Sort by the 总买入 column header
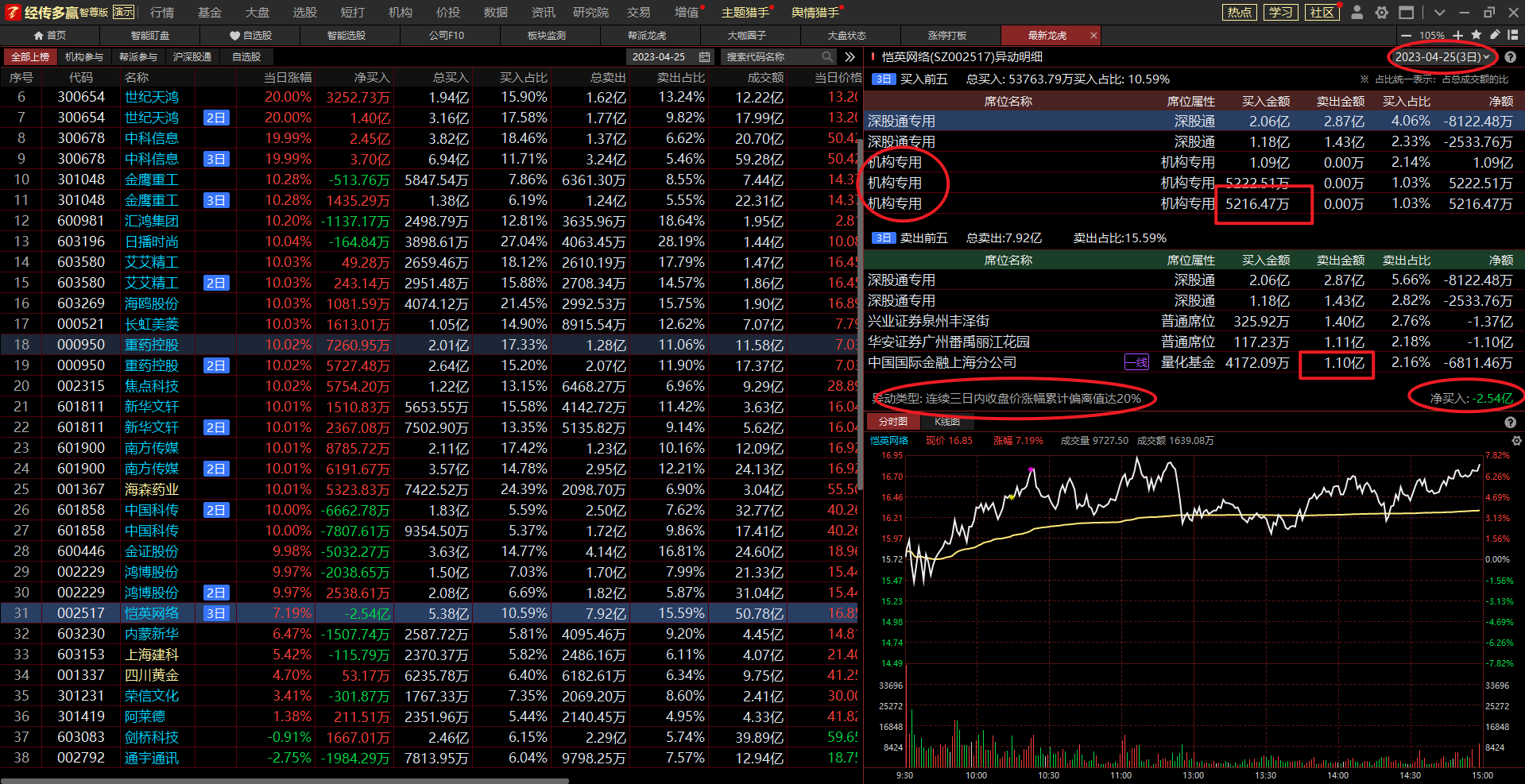The width and height of the screenshot is (1525, 784). click(451, 78)
